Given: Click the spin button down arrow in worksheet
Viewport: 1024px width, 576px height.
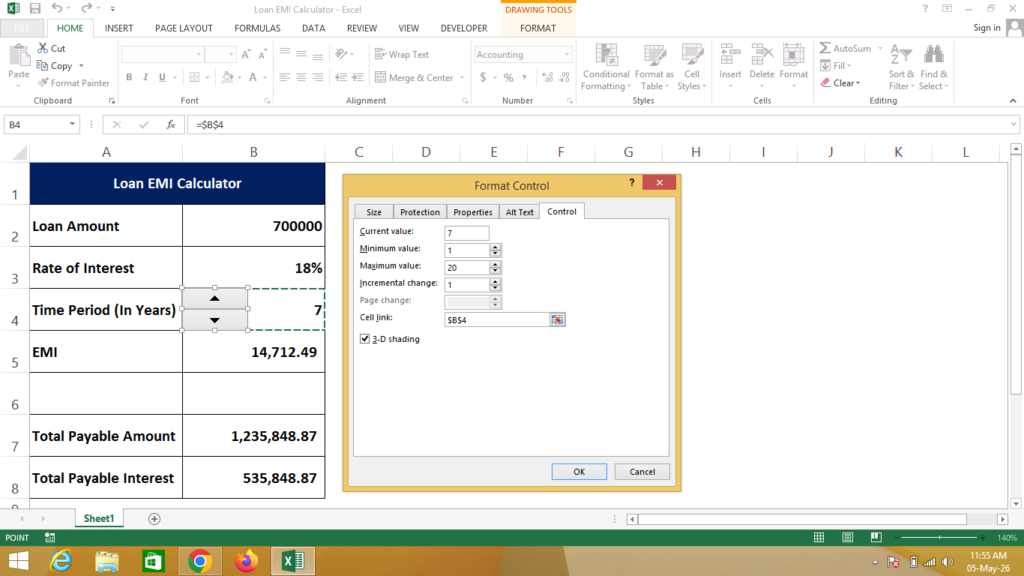Looking at the screenshot, I should click(x=214, y=320).
